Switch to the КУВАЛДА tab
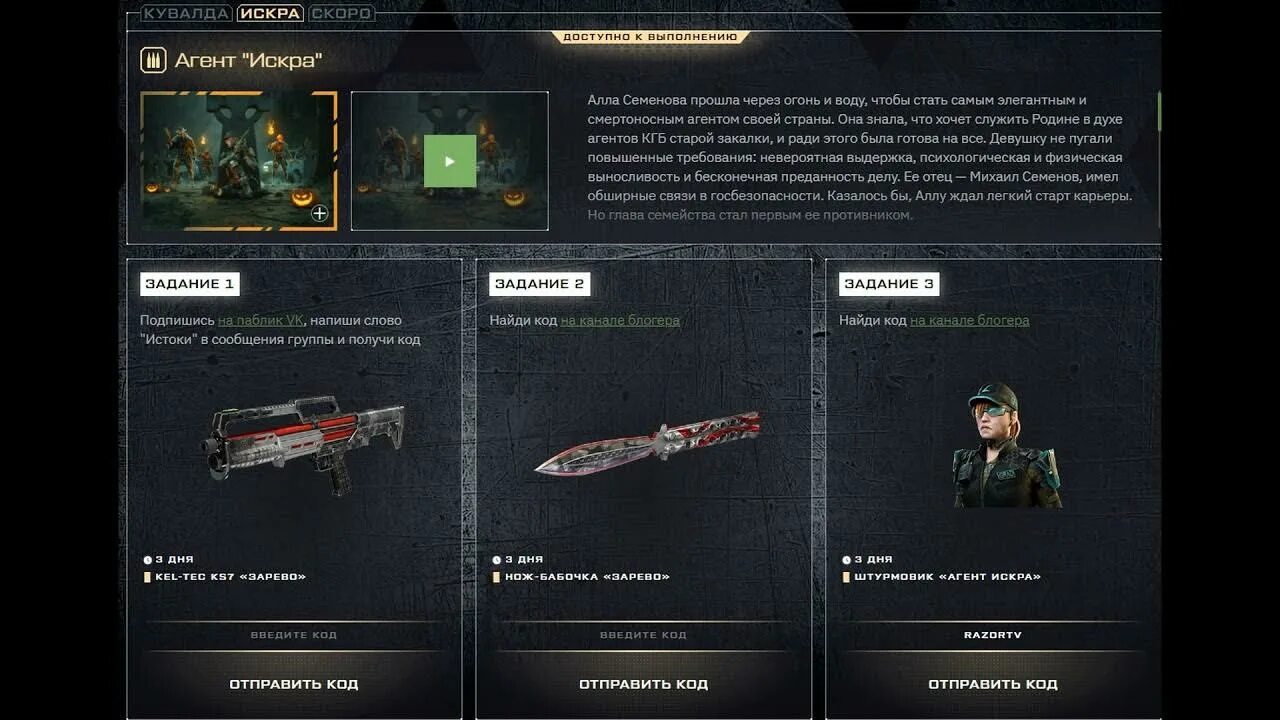This screenshot has width=1280, height=720. [186, 13]
